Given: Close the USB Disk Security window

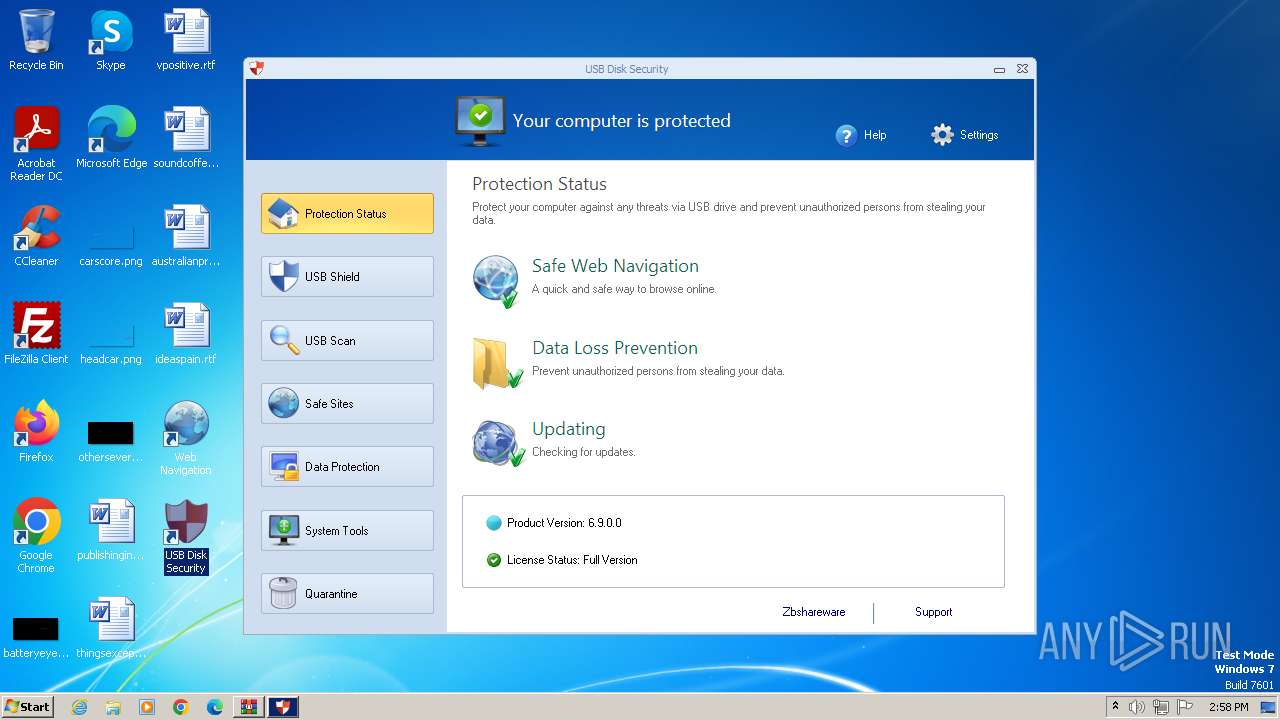Looking at the screenshot, I should [1022, 69].
